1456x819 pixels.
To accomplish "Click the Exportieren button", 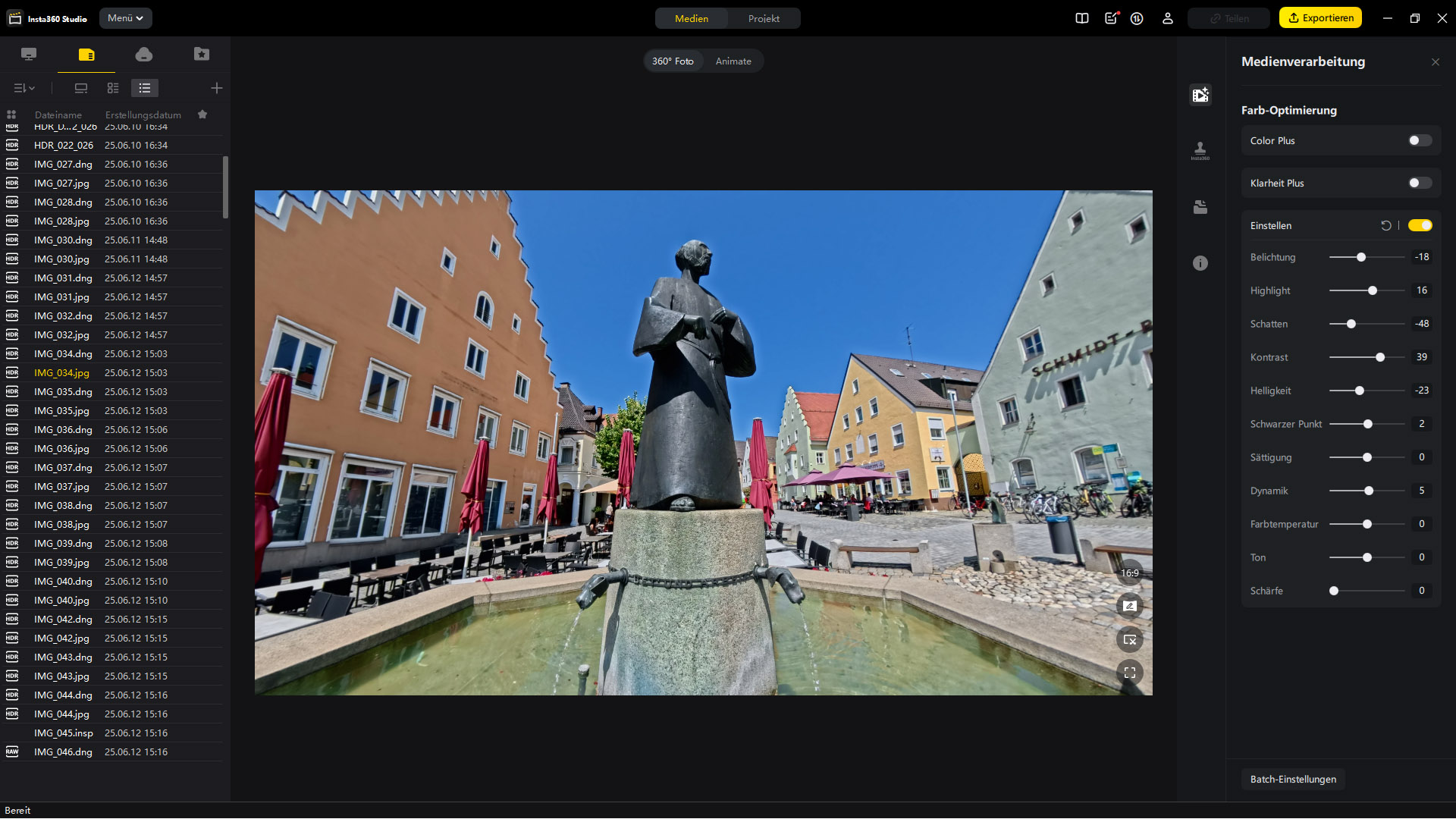I will (x=1320, y=18).
